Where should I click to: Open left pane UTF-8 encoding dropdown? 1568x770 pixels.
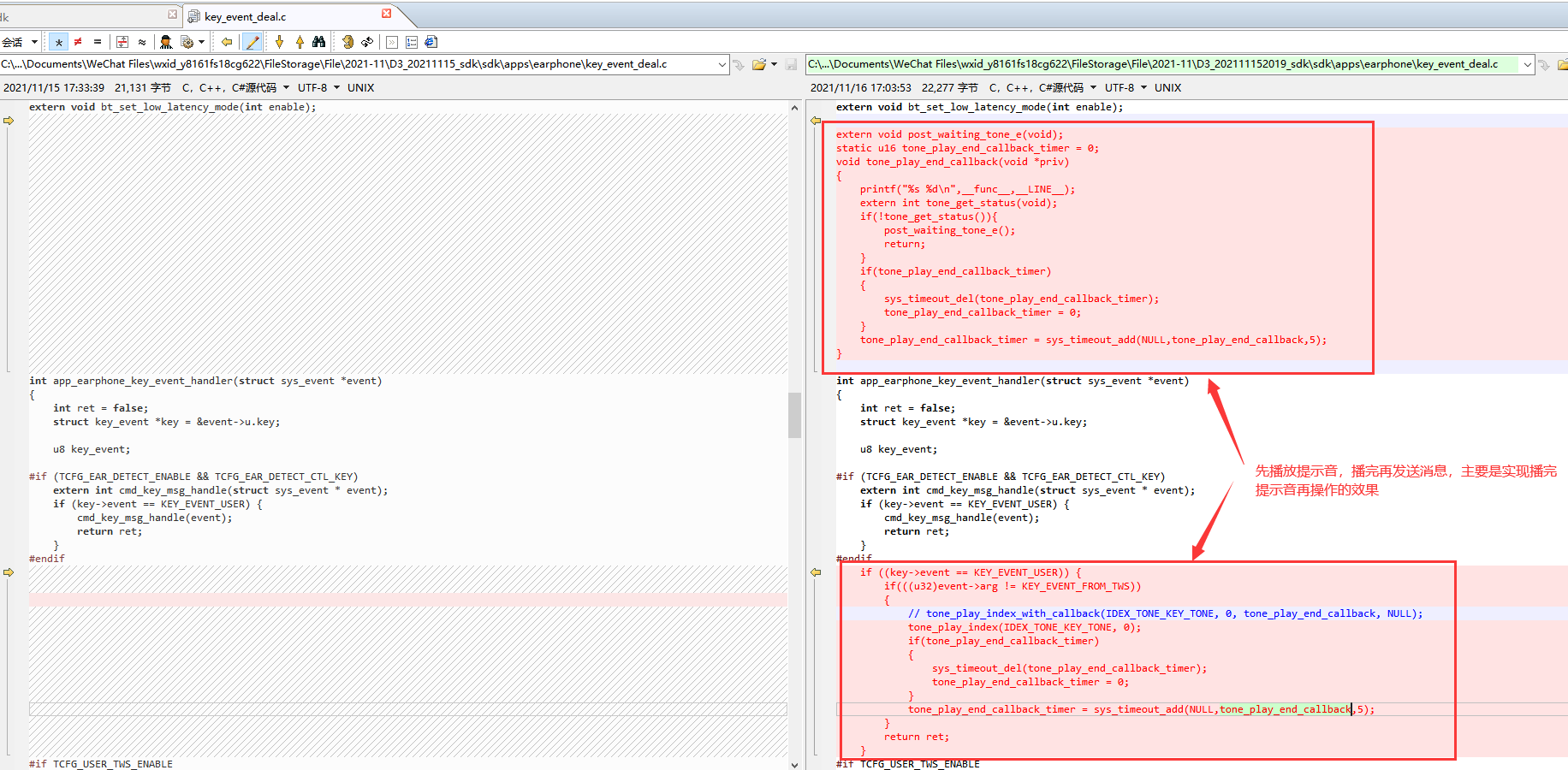click(x=318, y=87)
